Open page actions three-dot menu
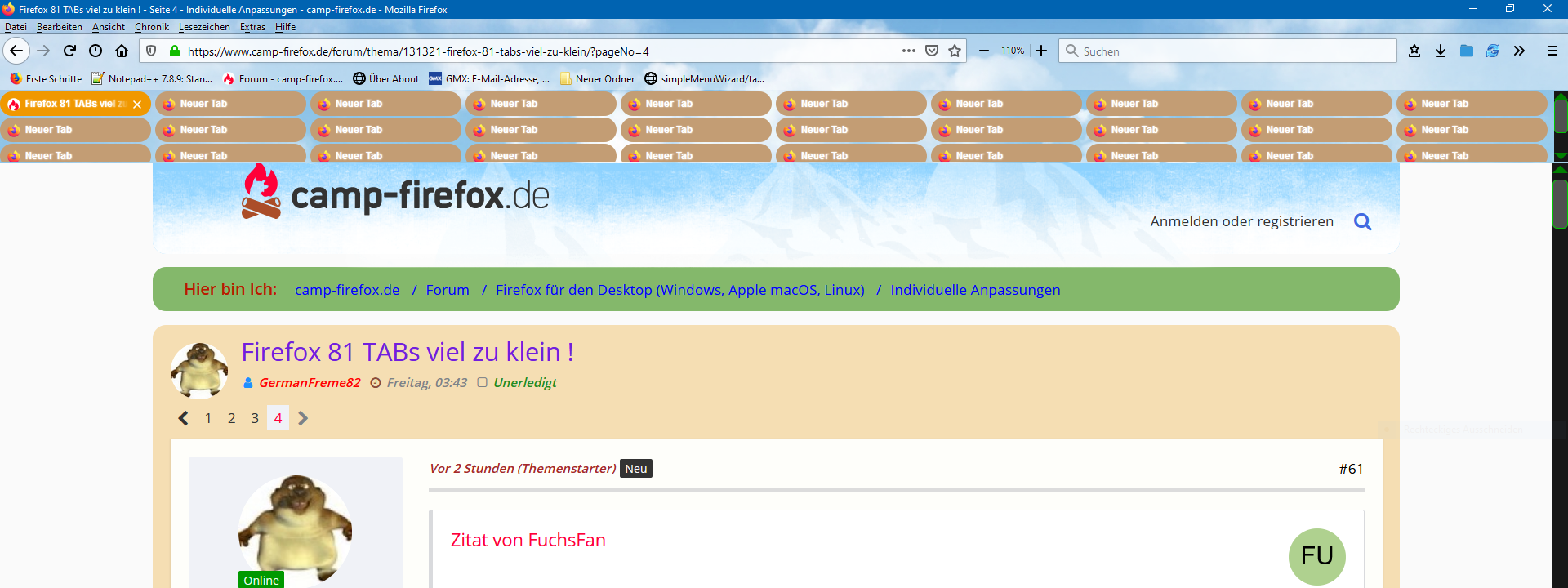Image resolution: width=1568 pixels, height=588 pixels. [x=909, y=51]
